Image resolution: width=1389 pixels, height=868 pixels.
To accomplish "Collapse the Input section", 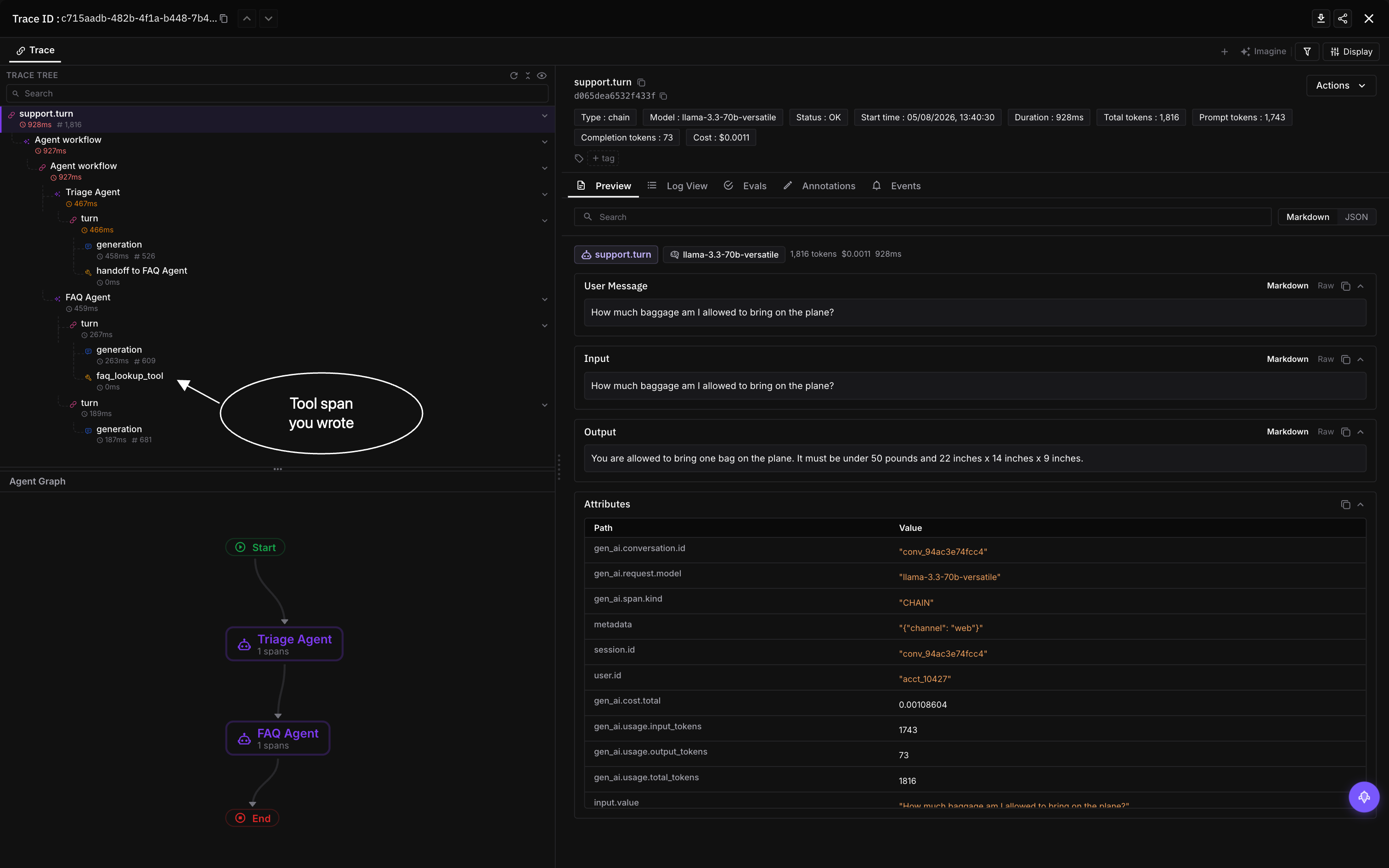I will [x=1361, y=359].
